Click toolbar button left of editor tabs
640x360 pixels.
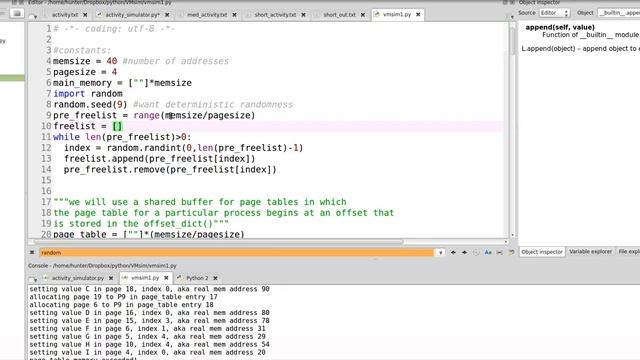17,13
